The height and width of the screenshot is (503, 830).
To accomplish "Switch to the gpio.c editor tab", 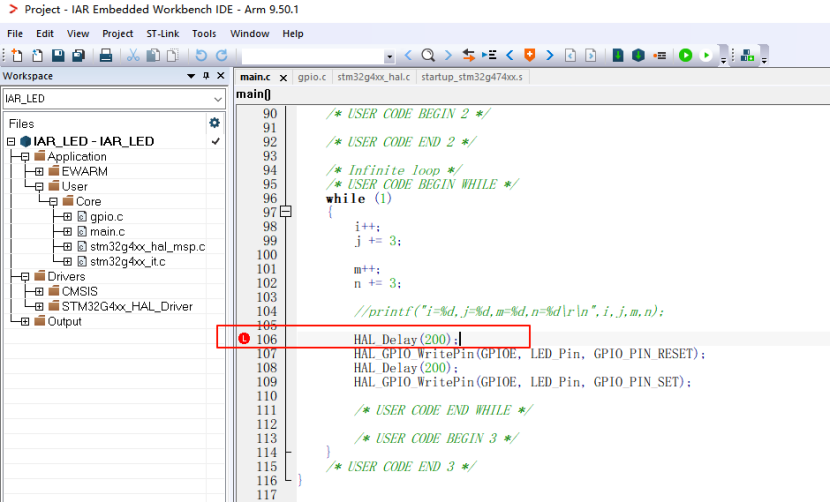I will (312, 77).
